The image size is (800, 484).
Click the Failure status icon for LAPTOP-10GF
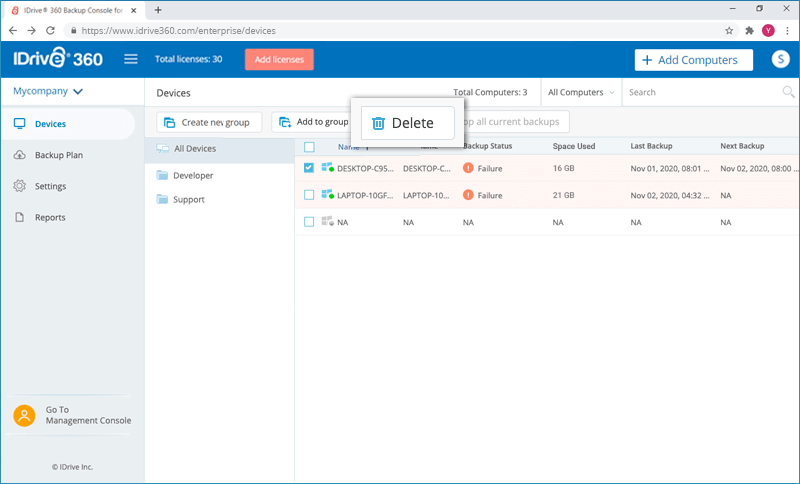coord(468,195)
